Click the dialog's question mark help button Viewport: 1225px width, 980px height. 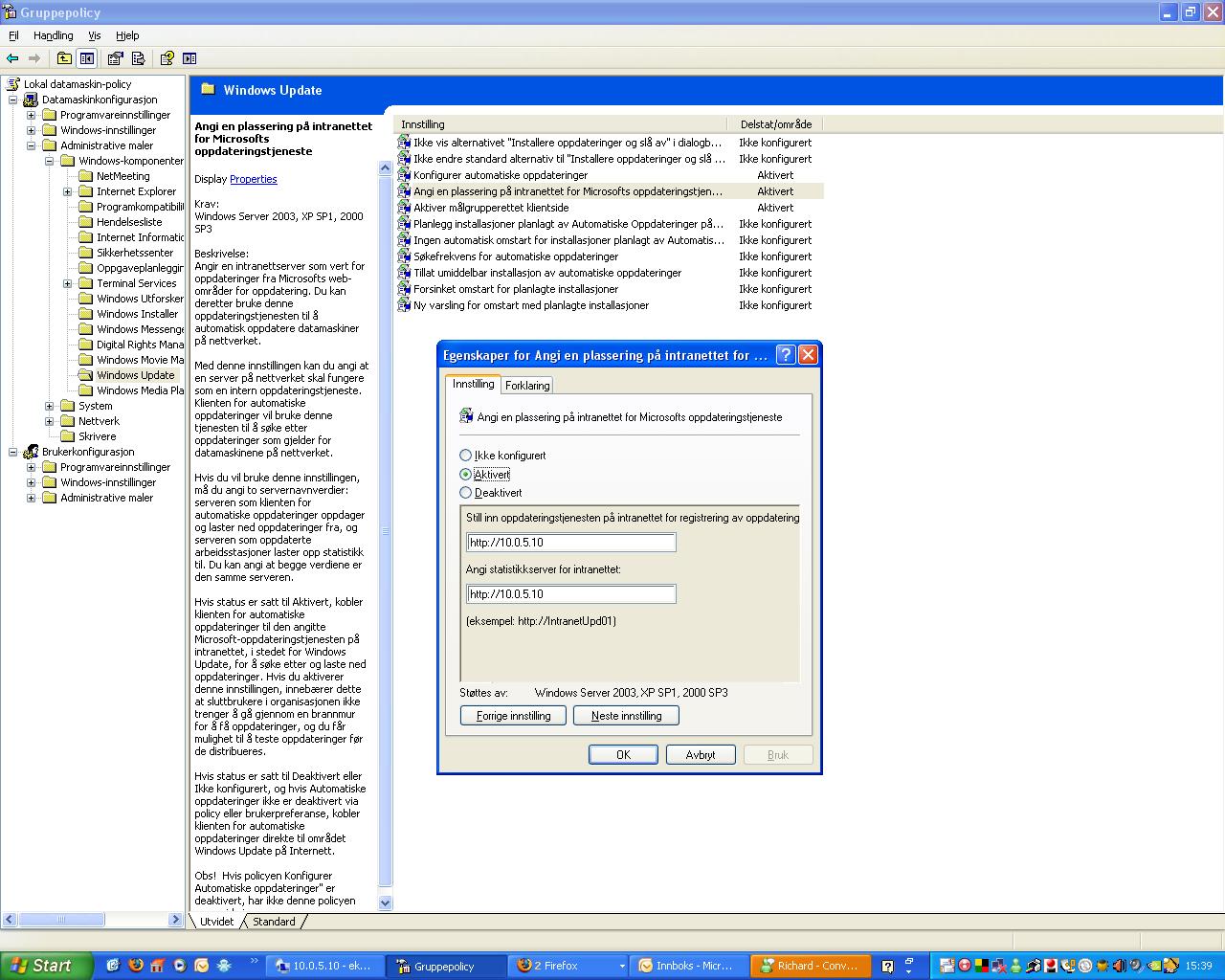click(785, 355)
